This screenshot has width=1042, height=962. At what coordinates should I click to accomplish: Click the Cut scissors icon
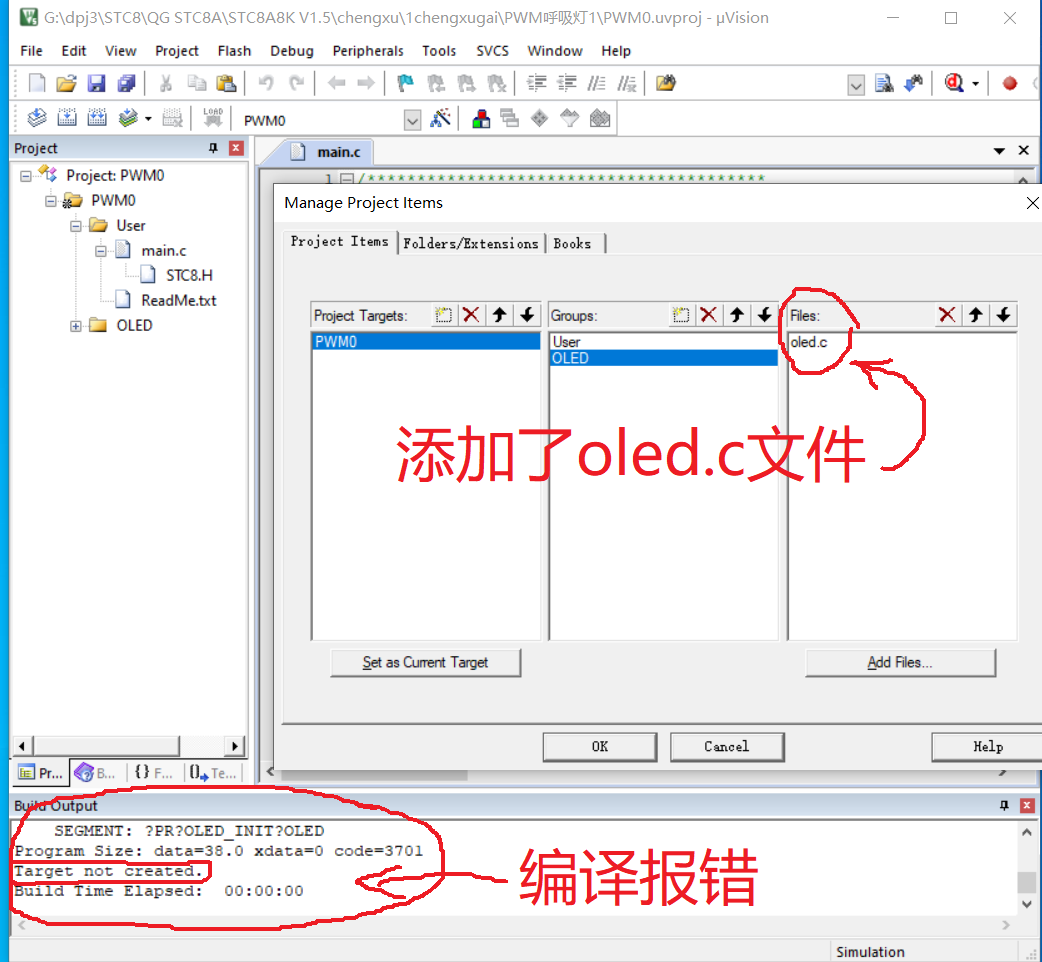click(166, 83)
